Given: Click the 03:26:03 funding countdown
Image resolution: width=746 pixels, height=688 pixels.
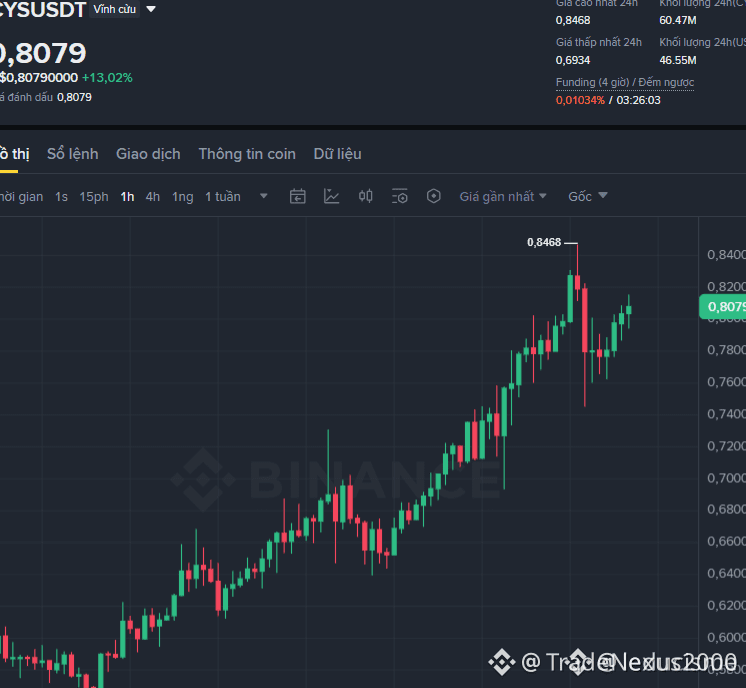Looking at the screenshot, I should click(x=638, y=100).
